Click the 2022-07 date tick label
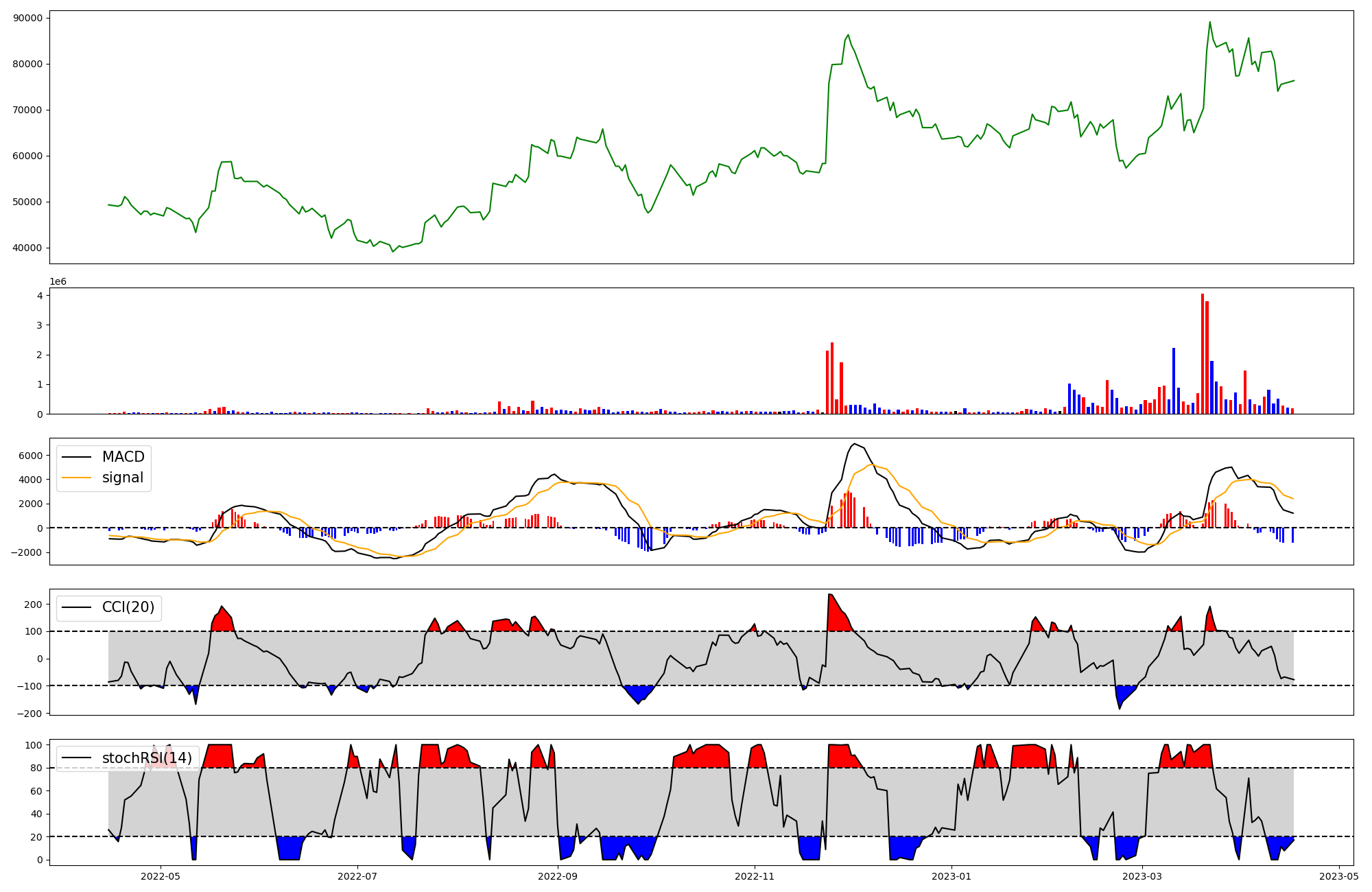The width and height of the screenshot is (1372, 892). [357, 876]
